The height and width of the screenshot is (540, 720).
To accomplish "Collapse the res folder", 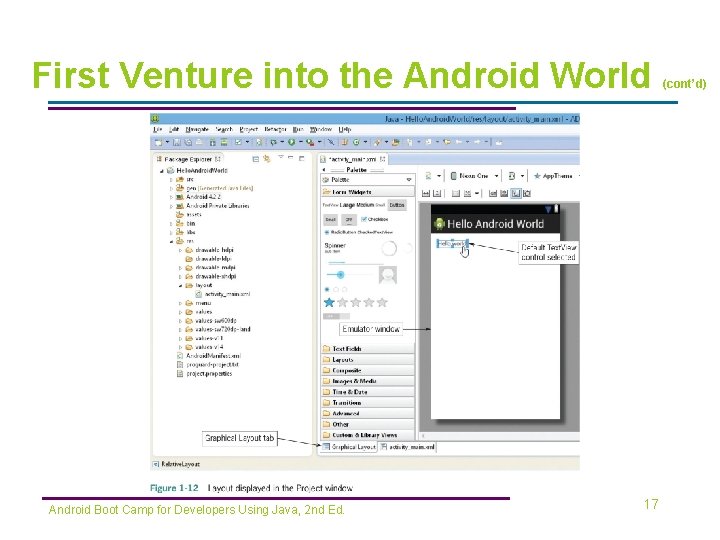I will tap(171, 241).
